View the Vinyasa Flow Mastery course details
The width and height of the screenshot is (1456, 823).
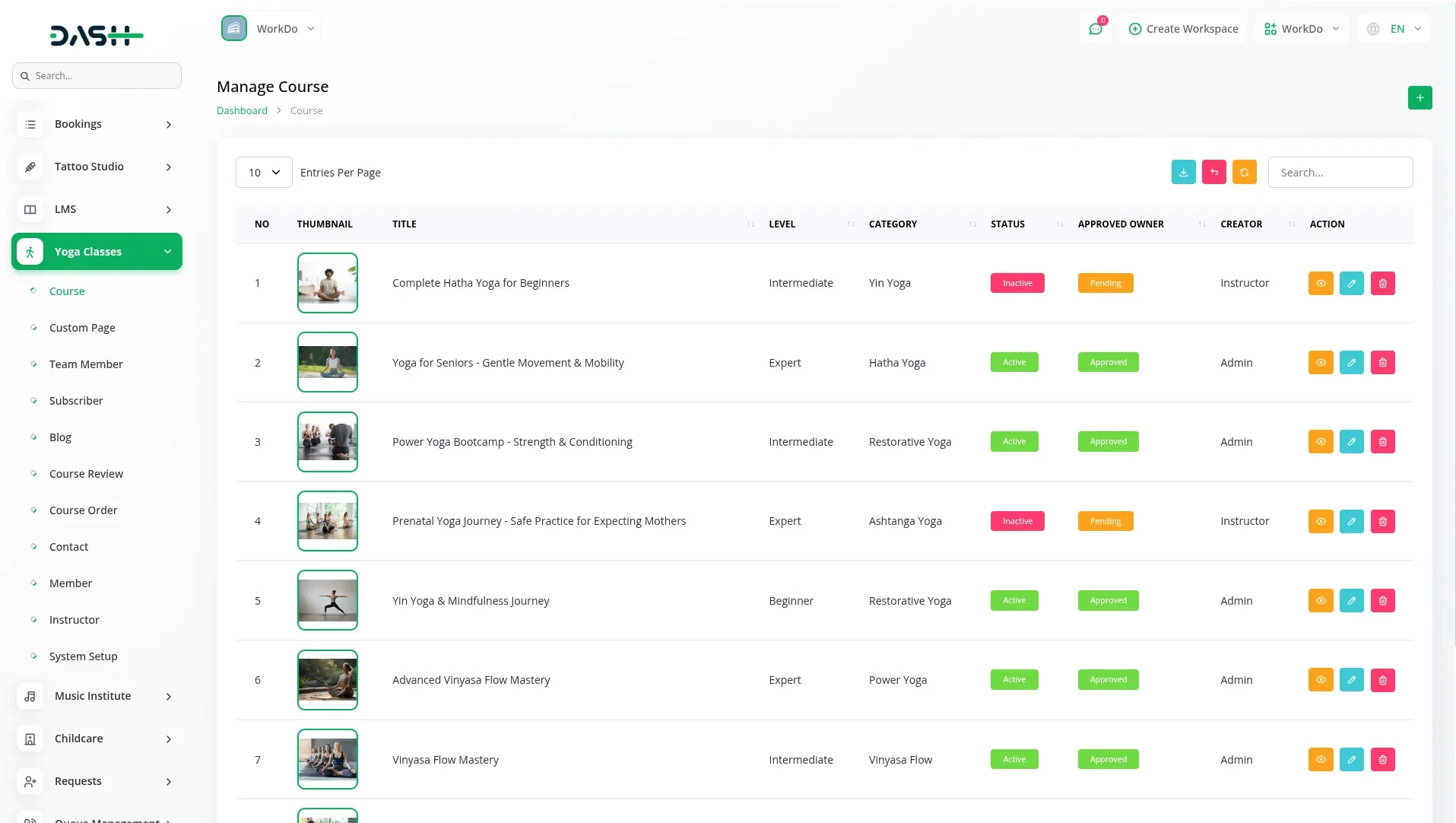coord(1321,760)
